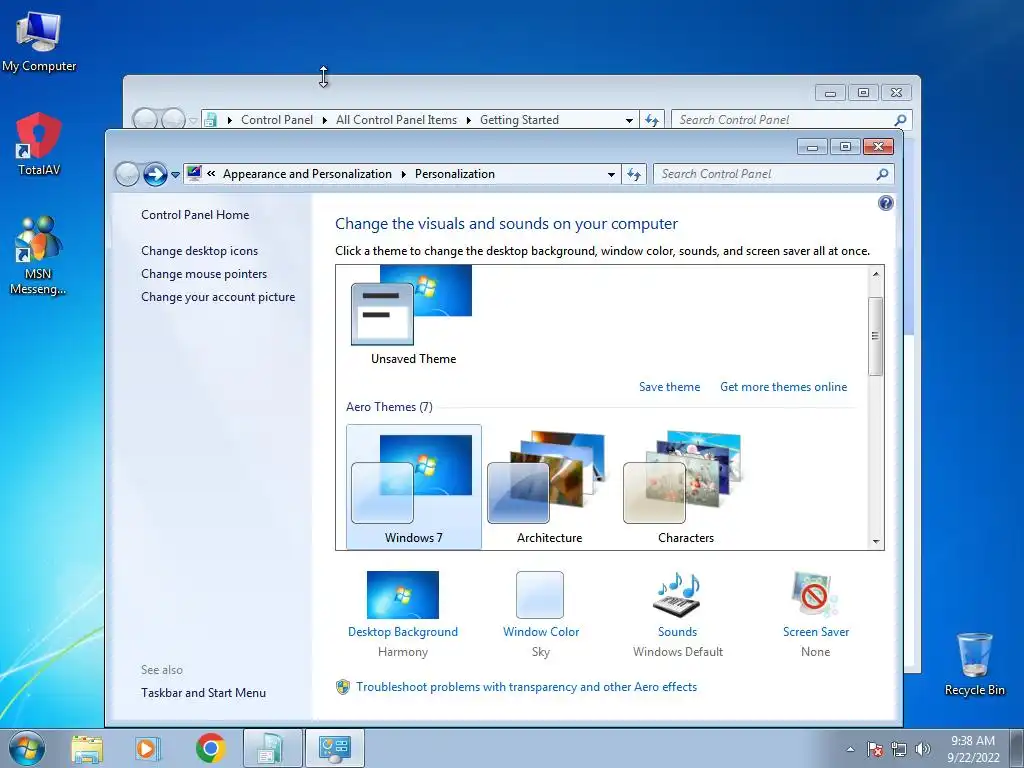Open the My Computer desktop icon

[39, 40]
